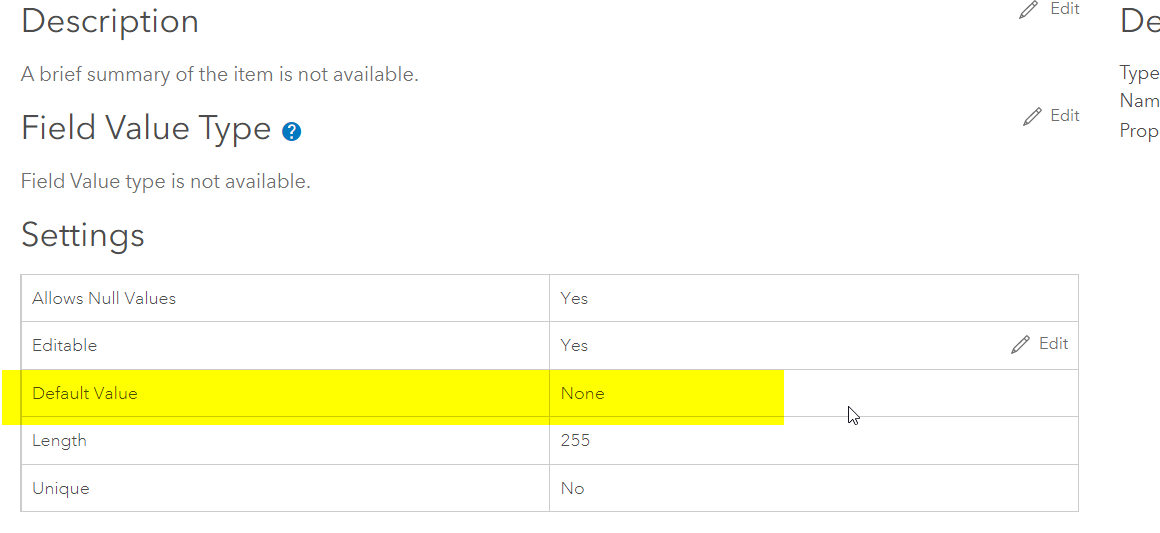Click the Type label in right panel

point(1139,72)
